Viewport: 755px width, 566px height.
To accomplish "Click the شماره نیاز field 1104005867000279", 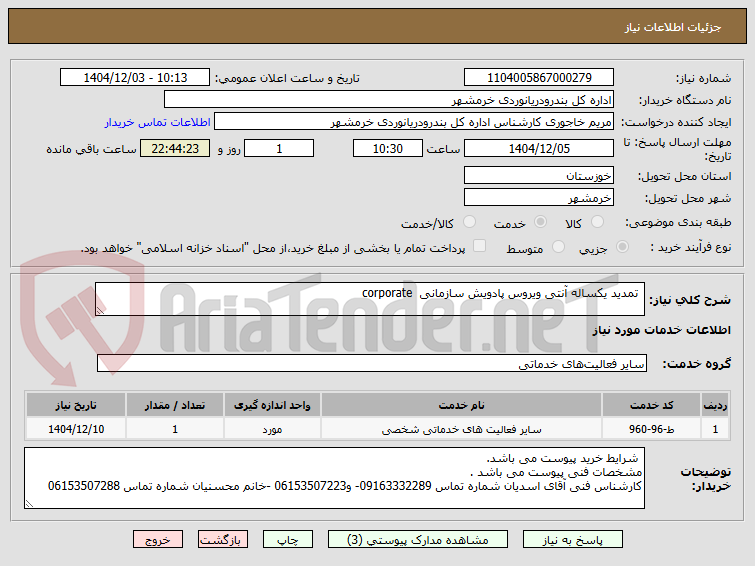I will (539, 78).
